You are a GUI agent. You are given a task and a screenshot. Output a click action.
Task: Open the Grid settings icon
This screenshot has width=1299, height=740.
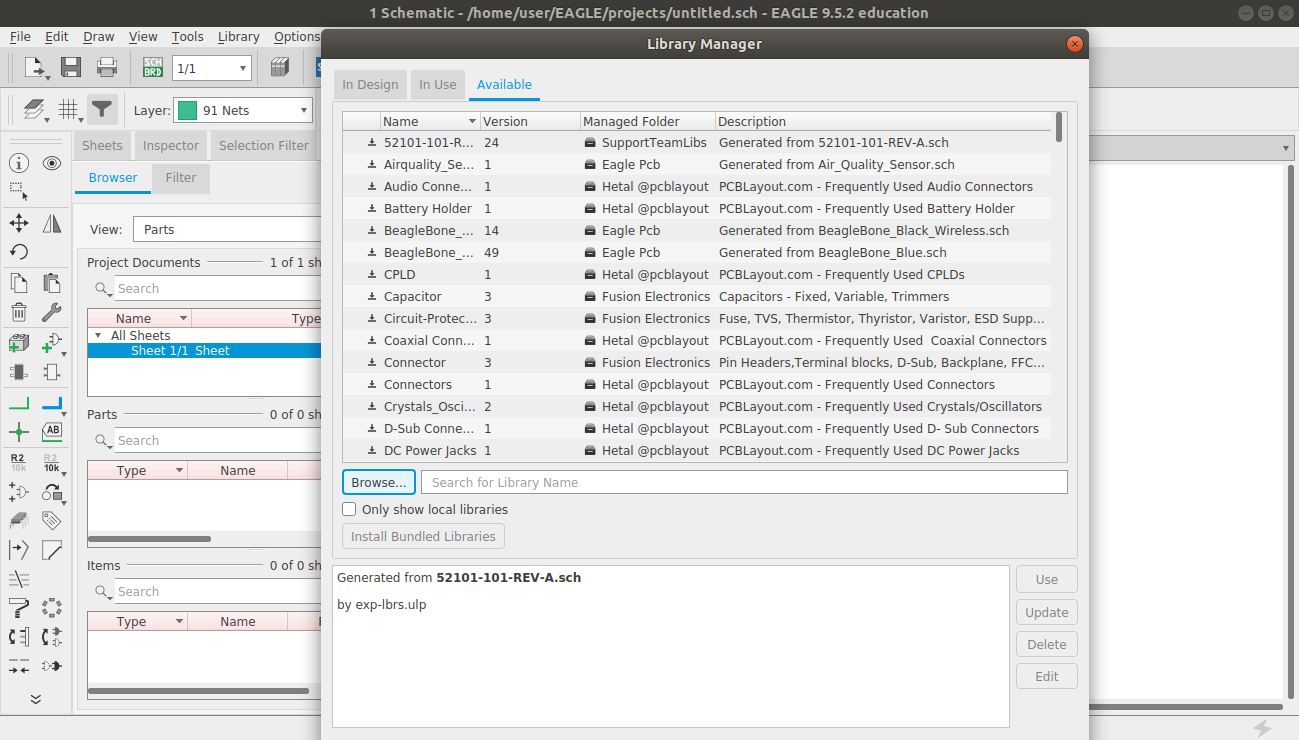pyautogui.click(x=69, y=110)
